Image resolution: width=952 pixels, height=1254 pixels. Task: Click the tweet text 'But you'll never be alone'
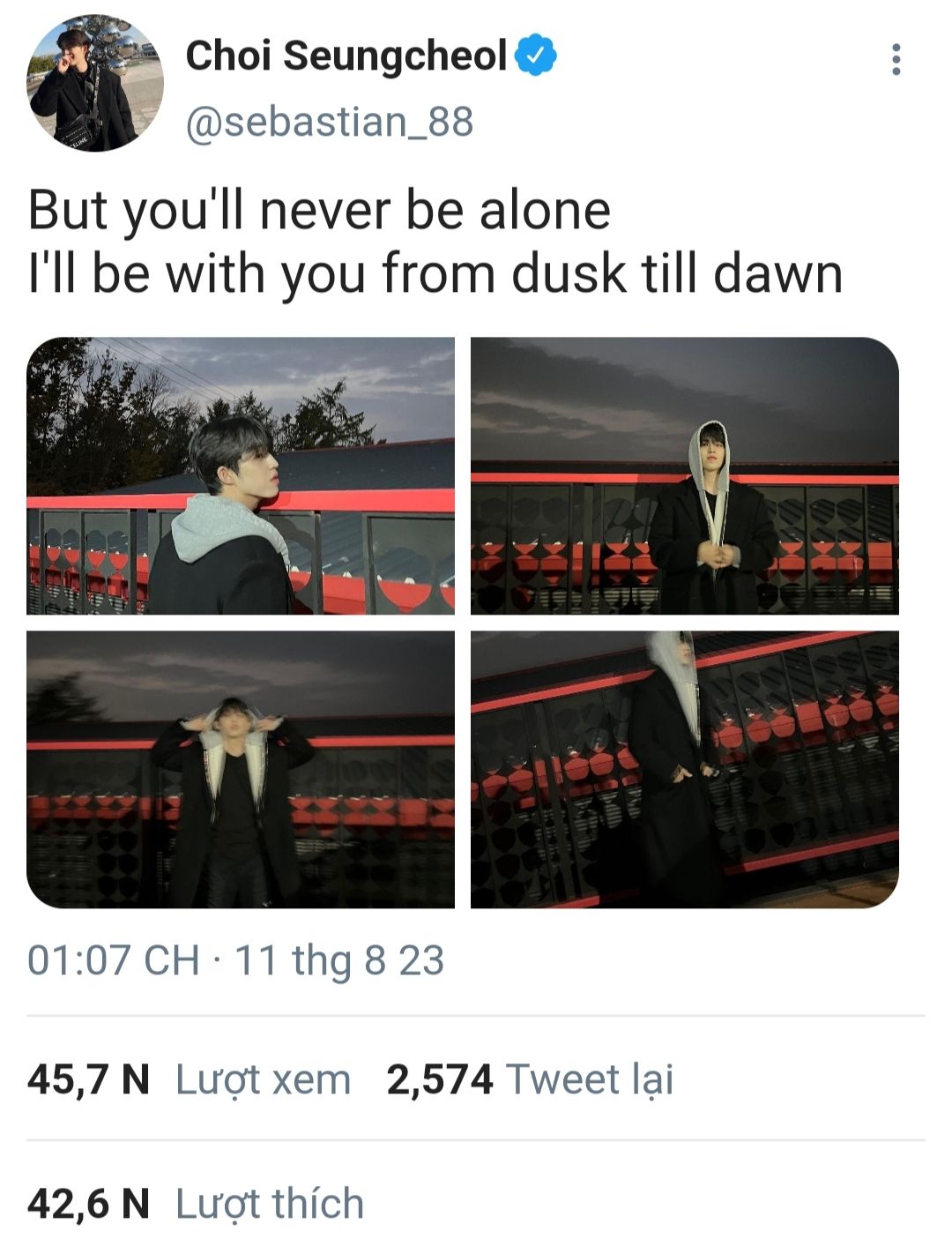coord(319,212)
